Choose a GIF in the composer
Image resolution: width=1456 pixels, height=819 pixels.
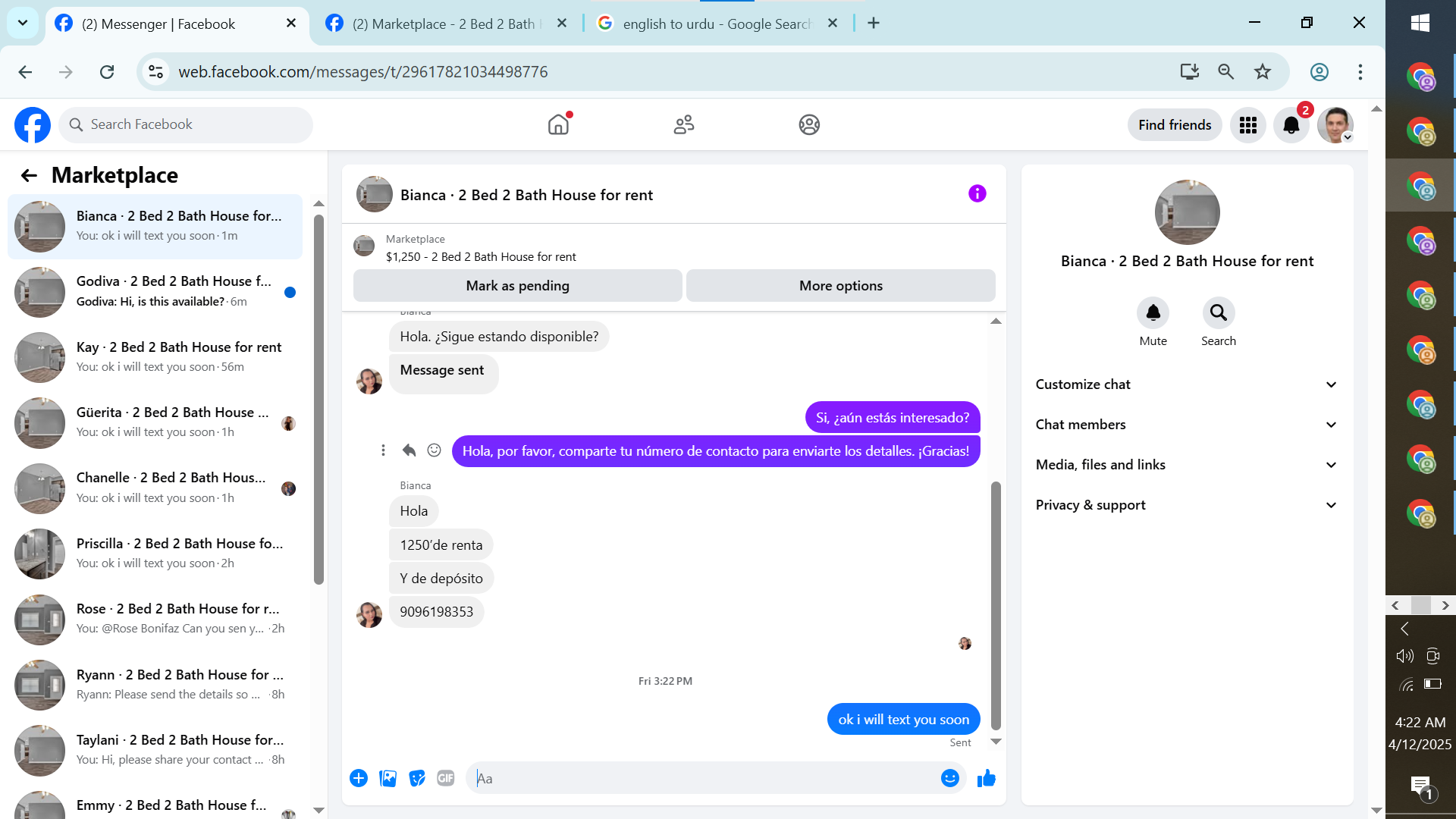pyautogui.click(x=446, y=778)
